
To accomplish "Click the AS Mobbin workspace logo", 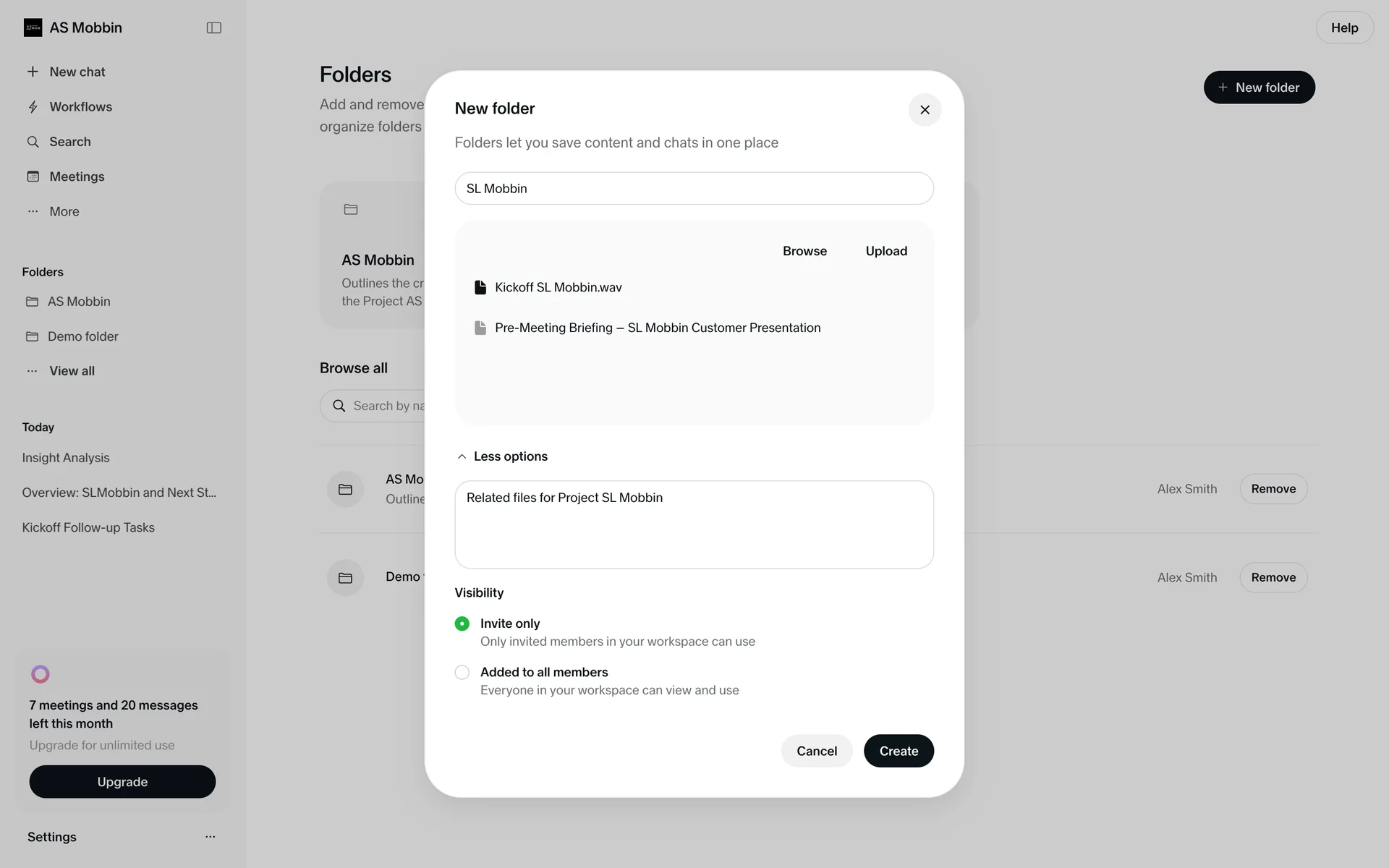I will 33,27.
